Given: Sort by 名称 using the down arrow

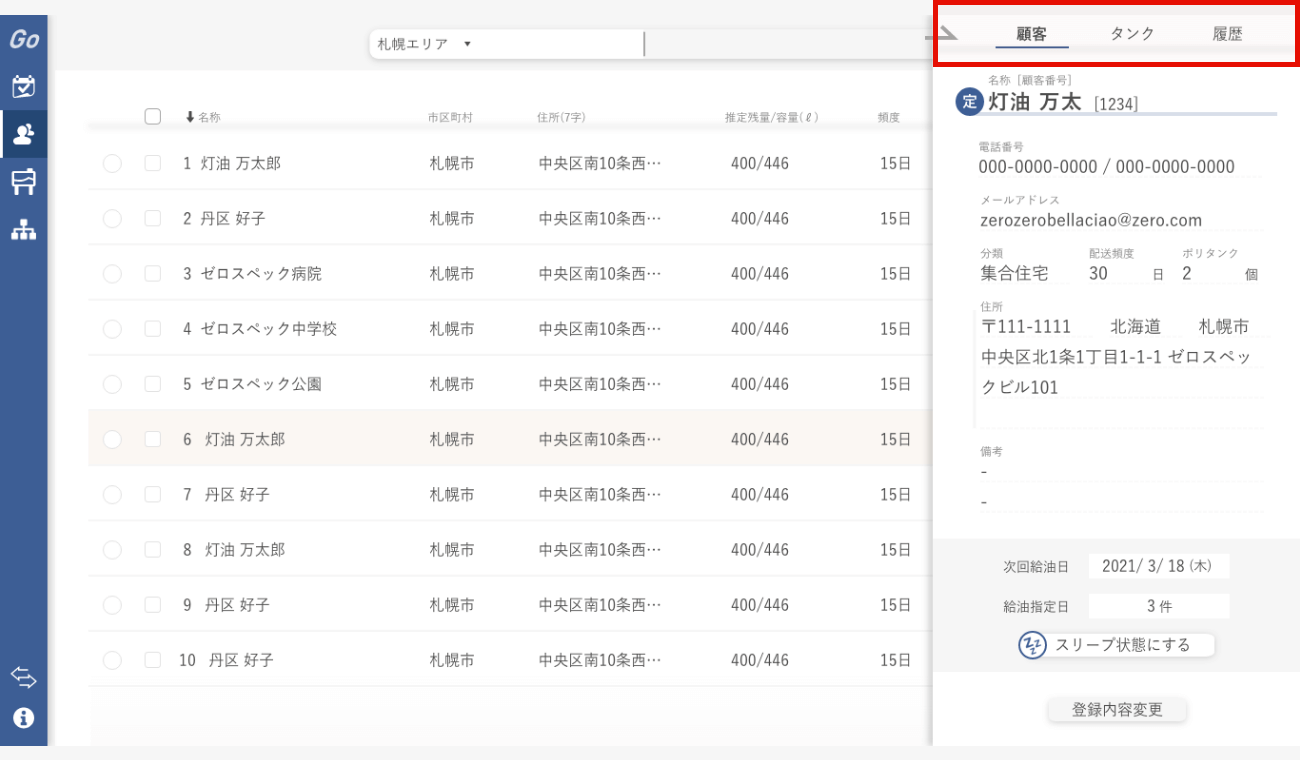Looking at the screenshot, I should [x=190, y=117].
